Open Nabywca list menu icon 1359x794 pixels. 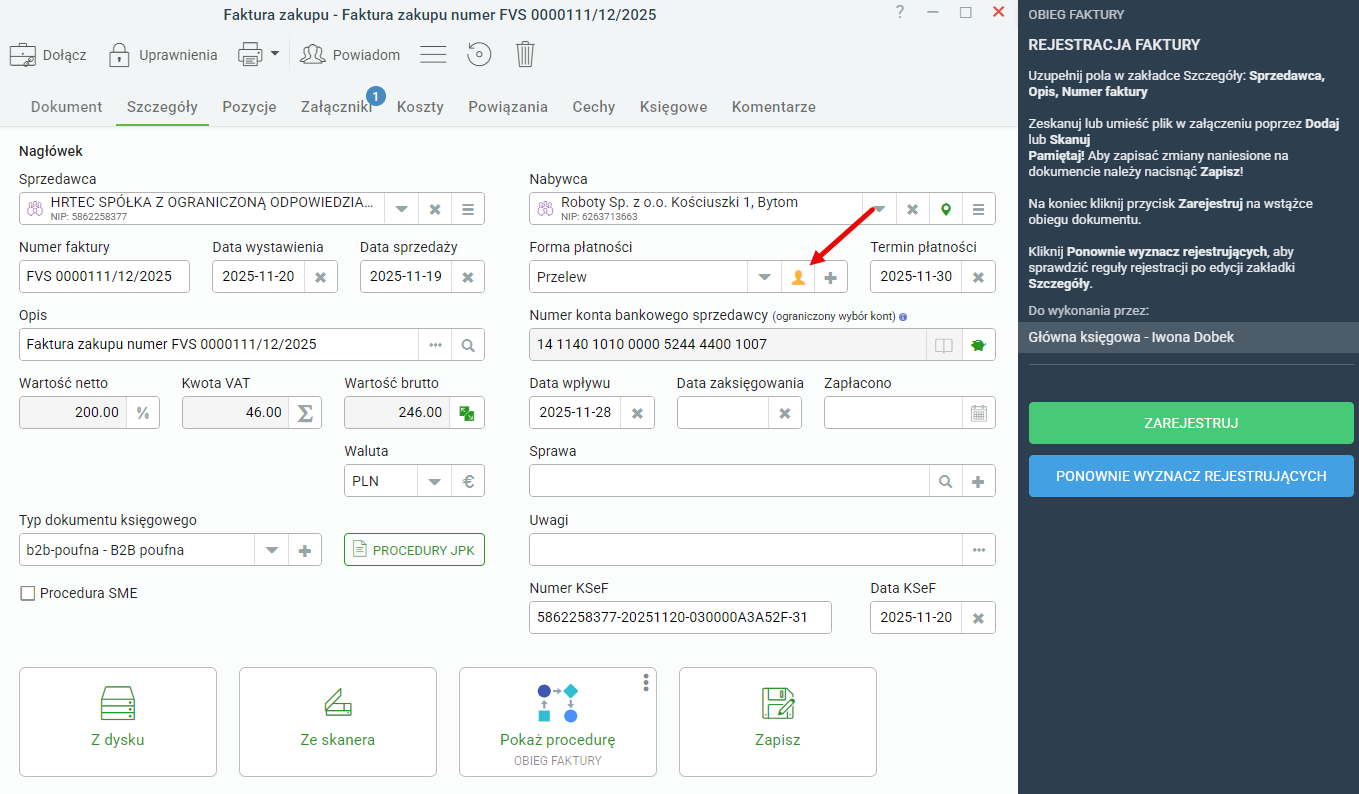point(979,209)
